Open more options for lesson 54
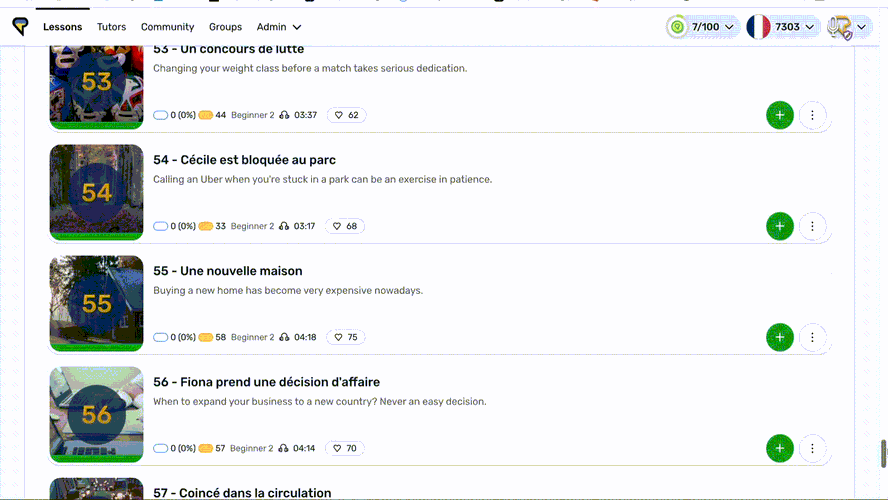 (x=812, y=226)
